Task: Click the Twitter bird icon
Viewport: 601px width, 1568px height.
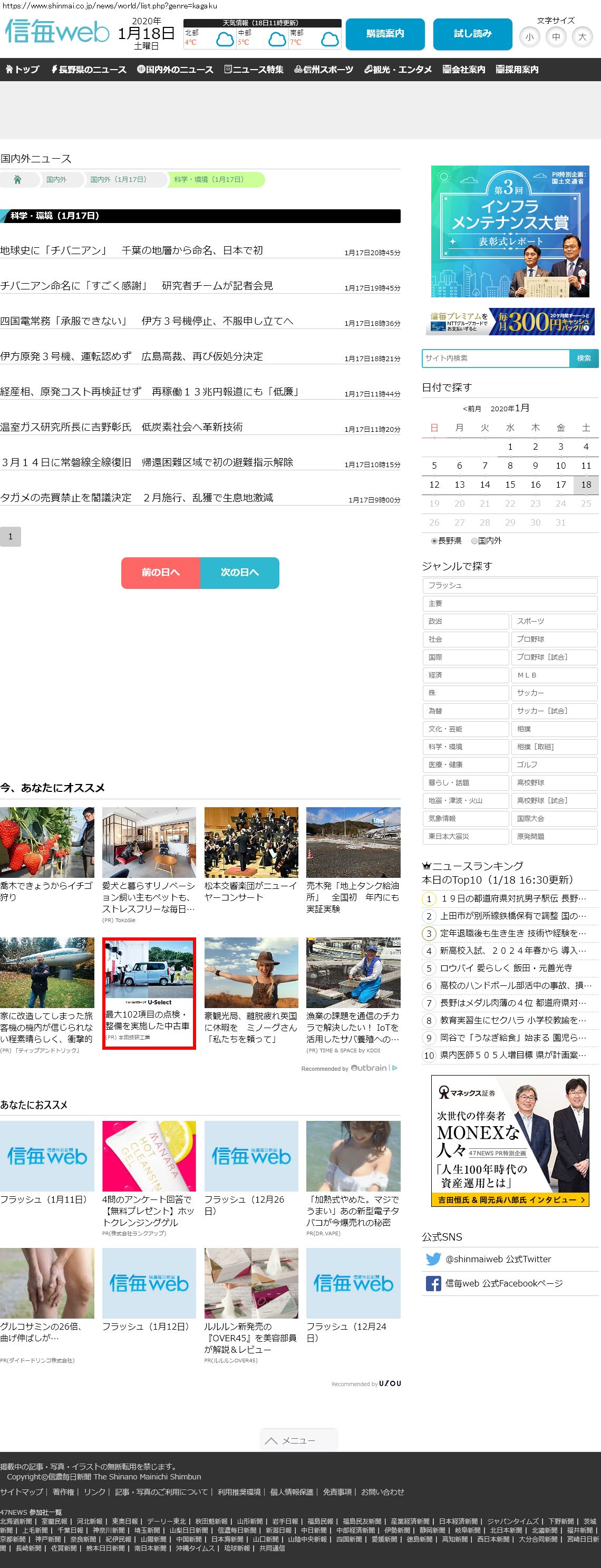Action: pos(433,1259)
